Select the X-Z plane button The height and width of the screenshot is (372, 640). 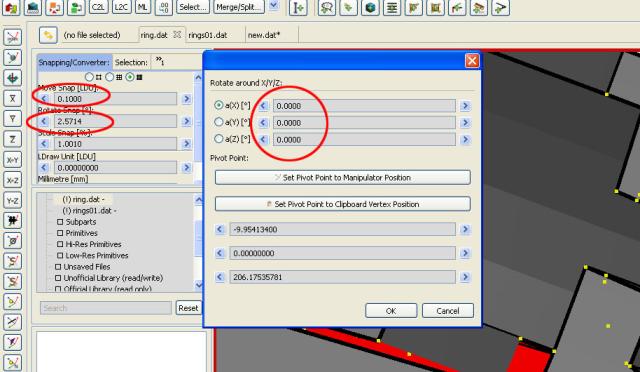[x=12, y=180]
